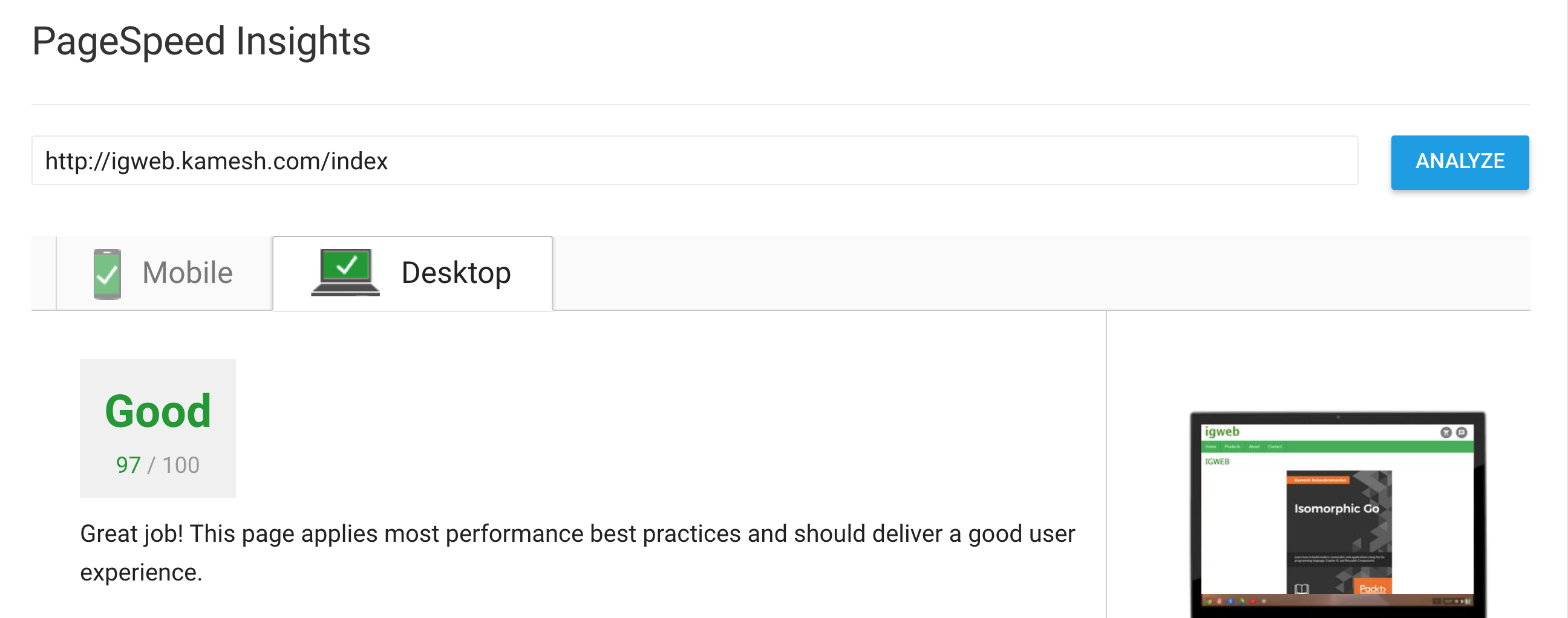Image resolution: width=1568 pixels, height=618 pixels.
Task: Click the ANALYZE button
Action: (x=1460, y=162)
